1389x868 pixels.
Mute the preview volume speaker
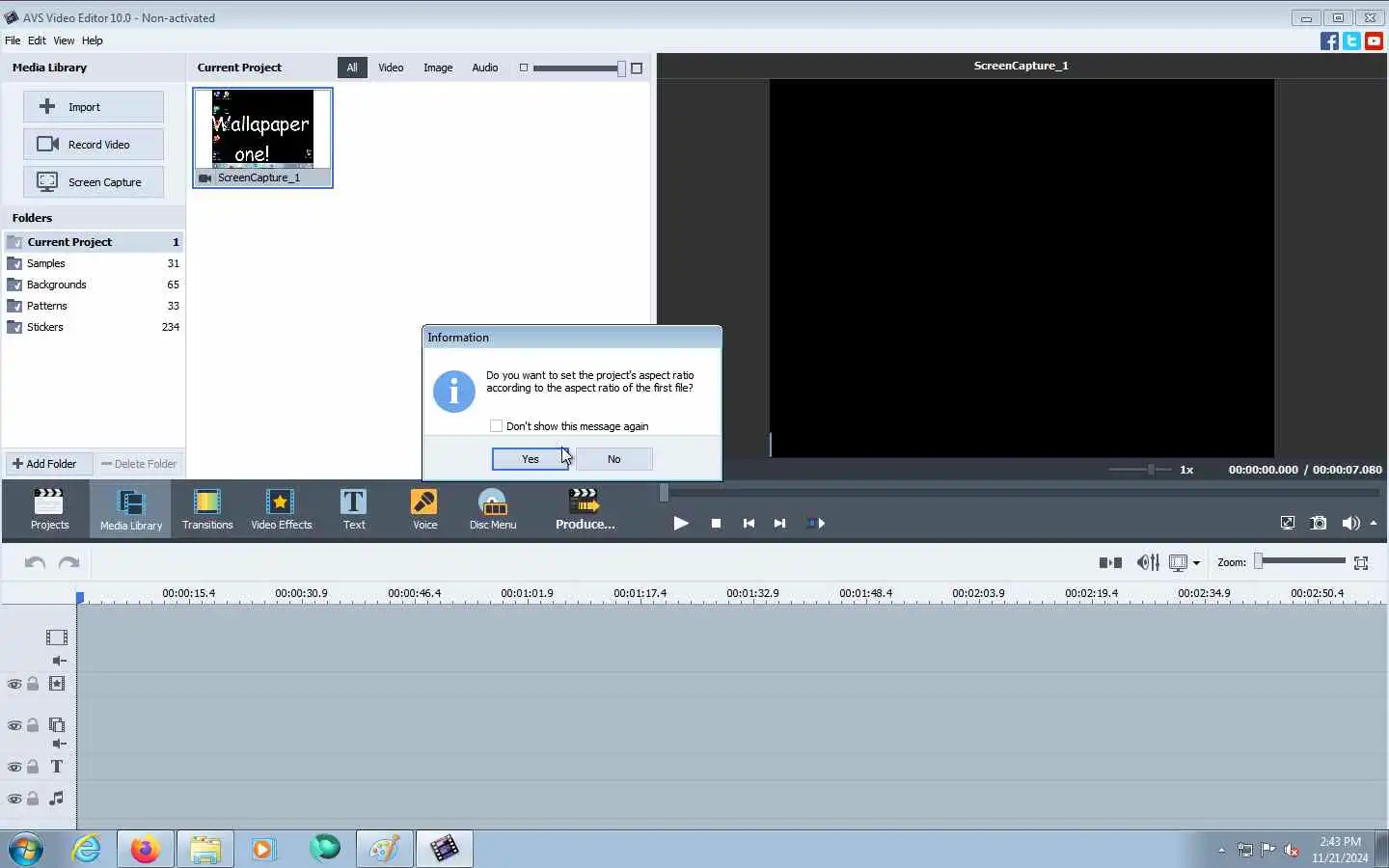[1350, 523]
